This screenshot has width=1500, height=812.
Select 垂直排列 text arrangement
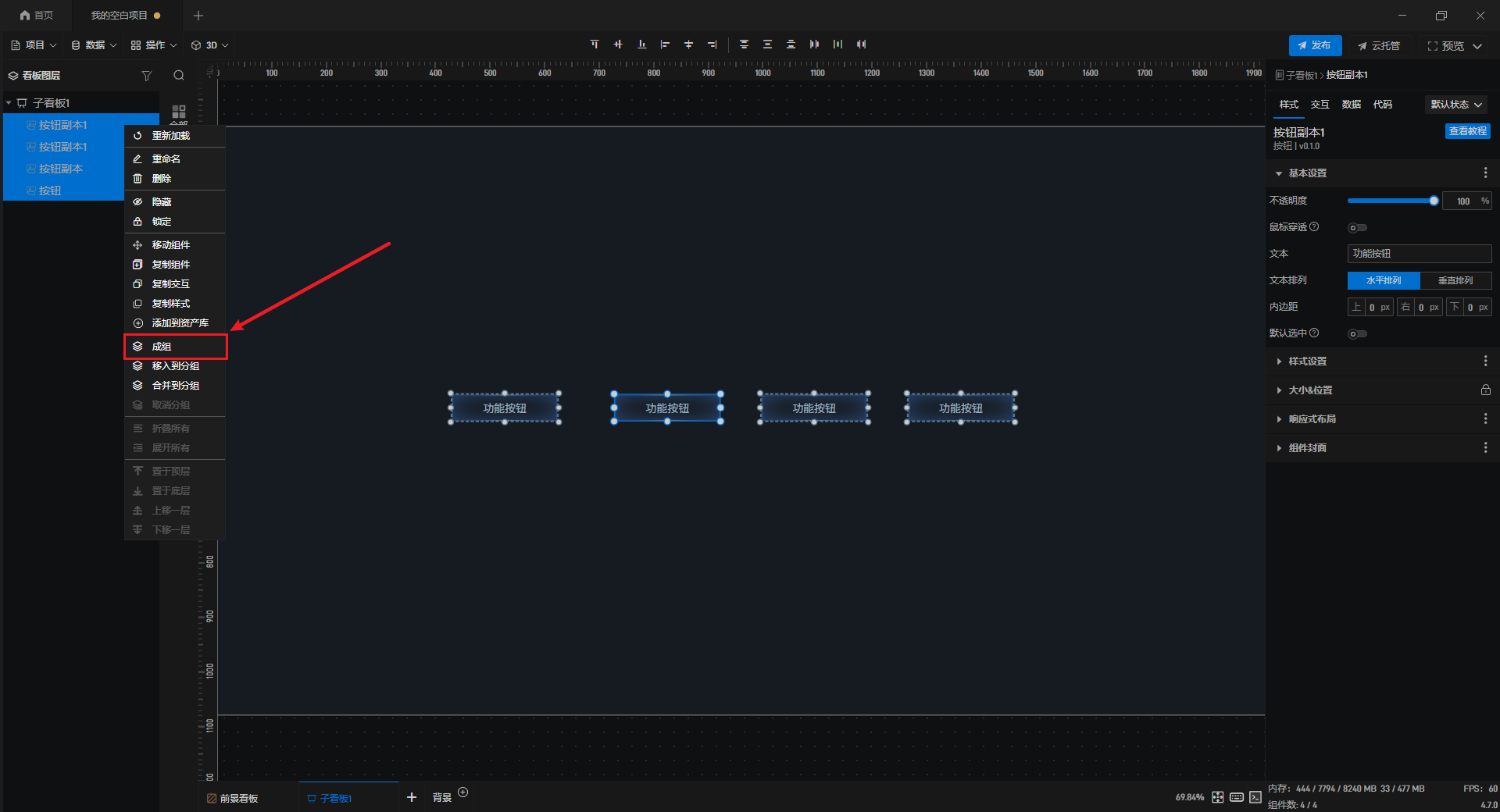point(1455,280)
